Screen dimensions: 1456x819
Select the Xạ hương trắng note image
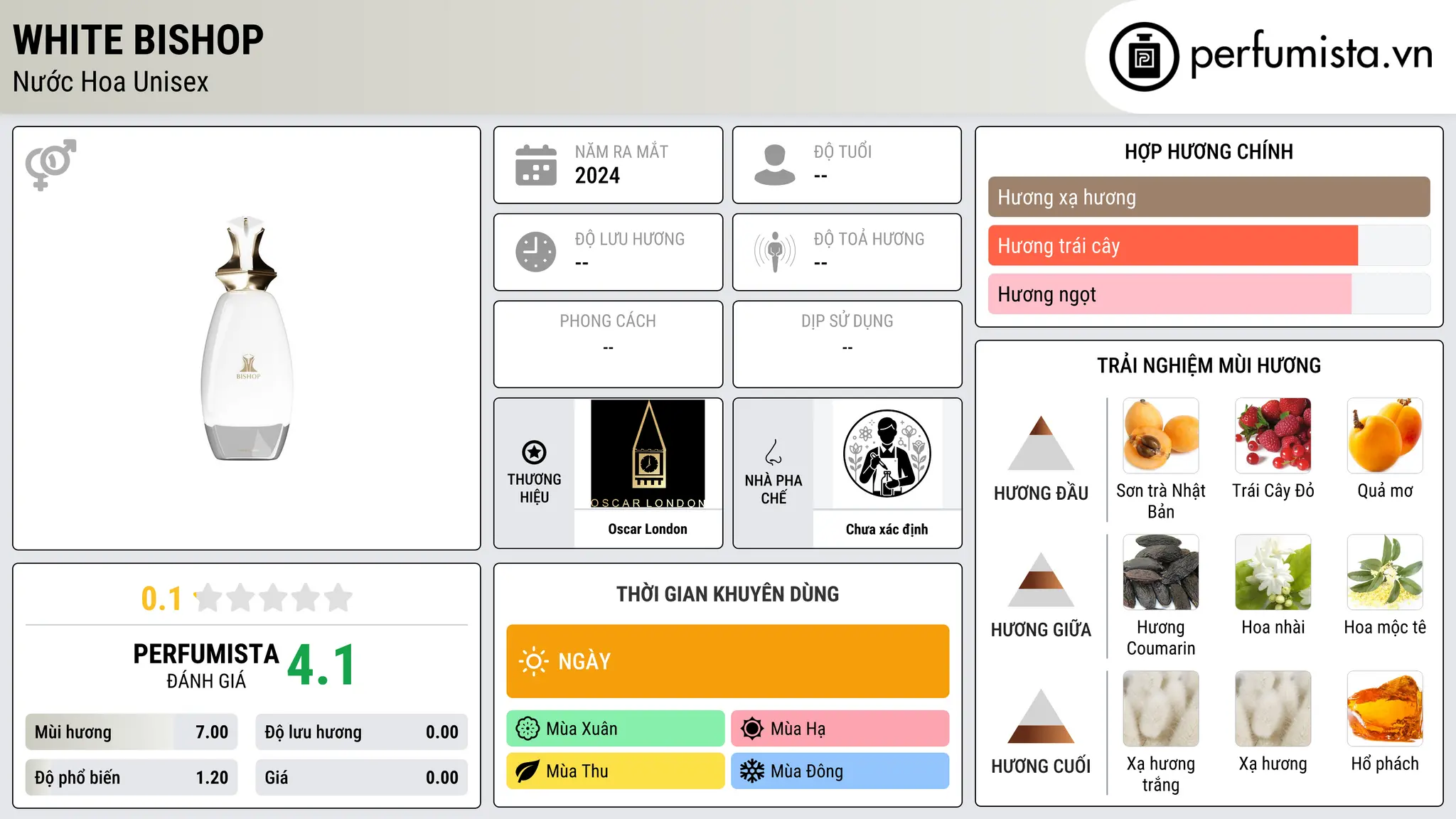coord(1161,709)
